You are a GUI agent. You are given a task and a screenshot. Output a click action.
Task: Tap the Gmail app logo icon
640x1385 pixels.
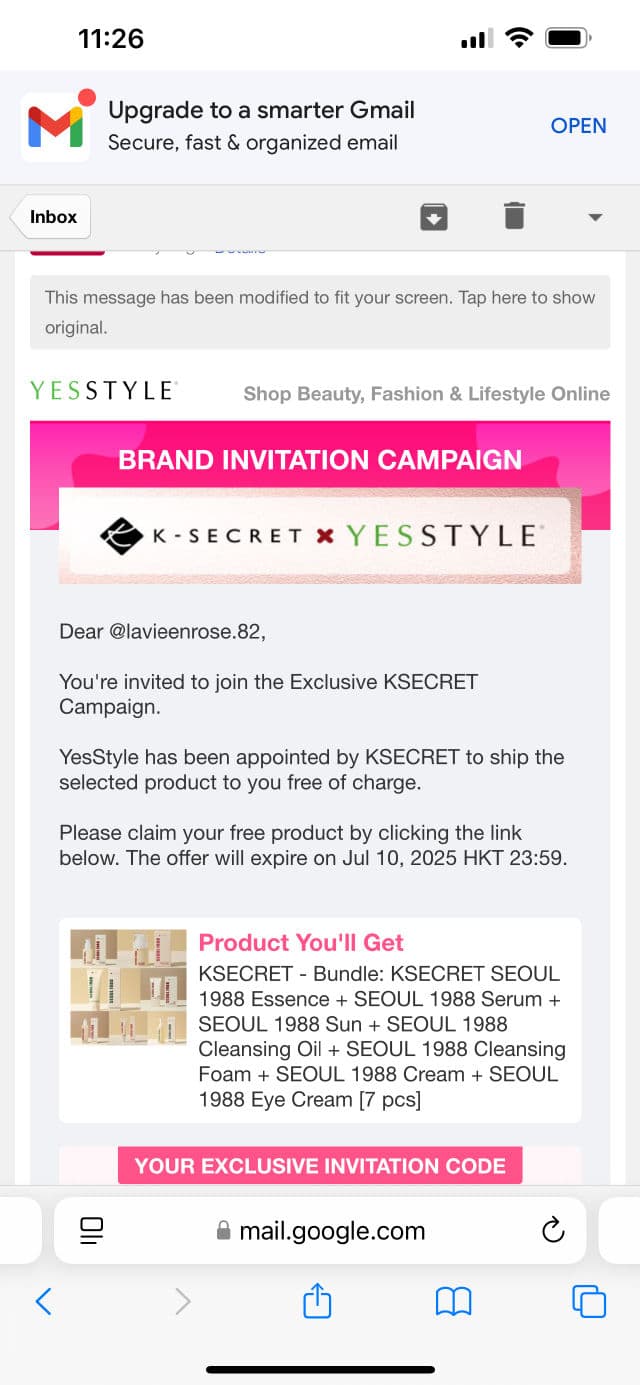coord(56,126)
